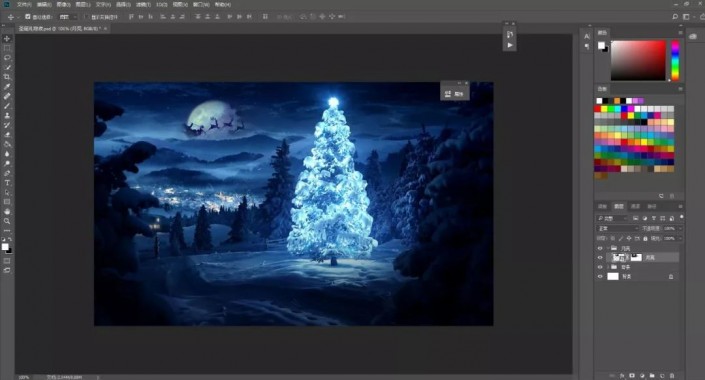Select the Horizontal Type tool
This screenshot has width=705, height=380.
(x=7, y=183)
